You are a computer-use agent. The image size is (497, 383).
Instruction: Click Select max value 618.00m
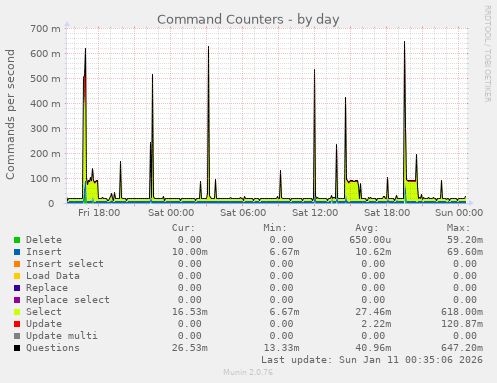(462, 312)
